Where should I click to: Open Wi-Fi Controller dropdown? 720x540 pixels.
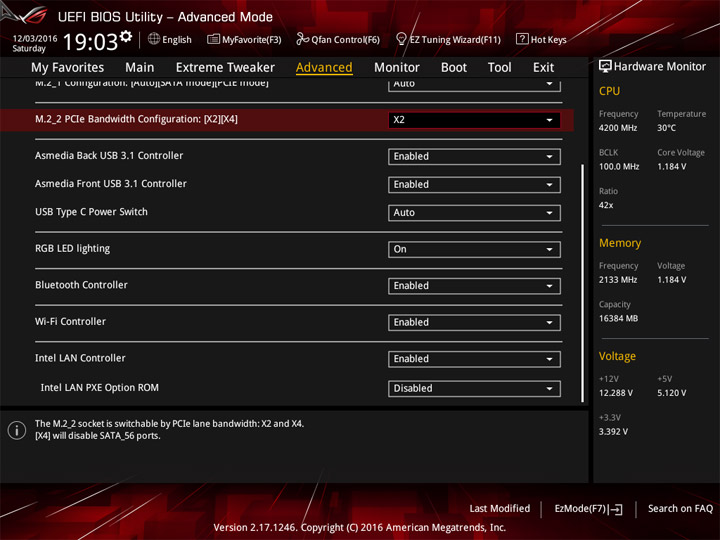(474, 322)
